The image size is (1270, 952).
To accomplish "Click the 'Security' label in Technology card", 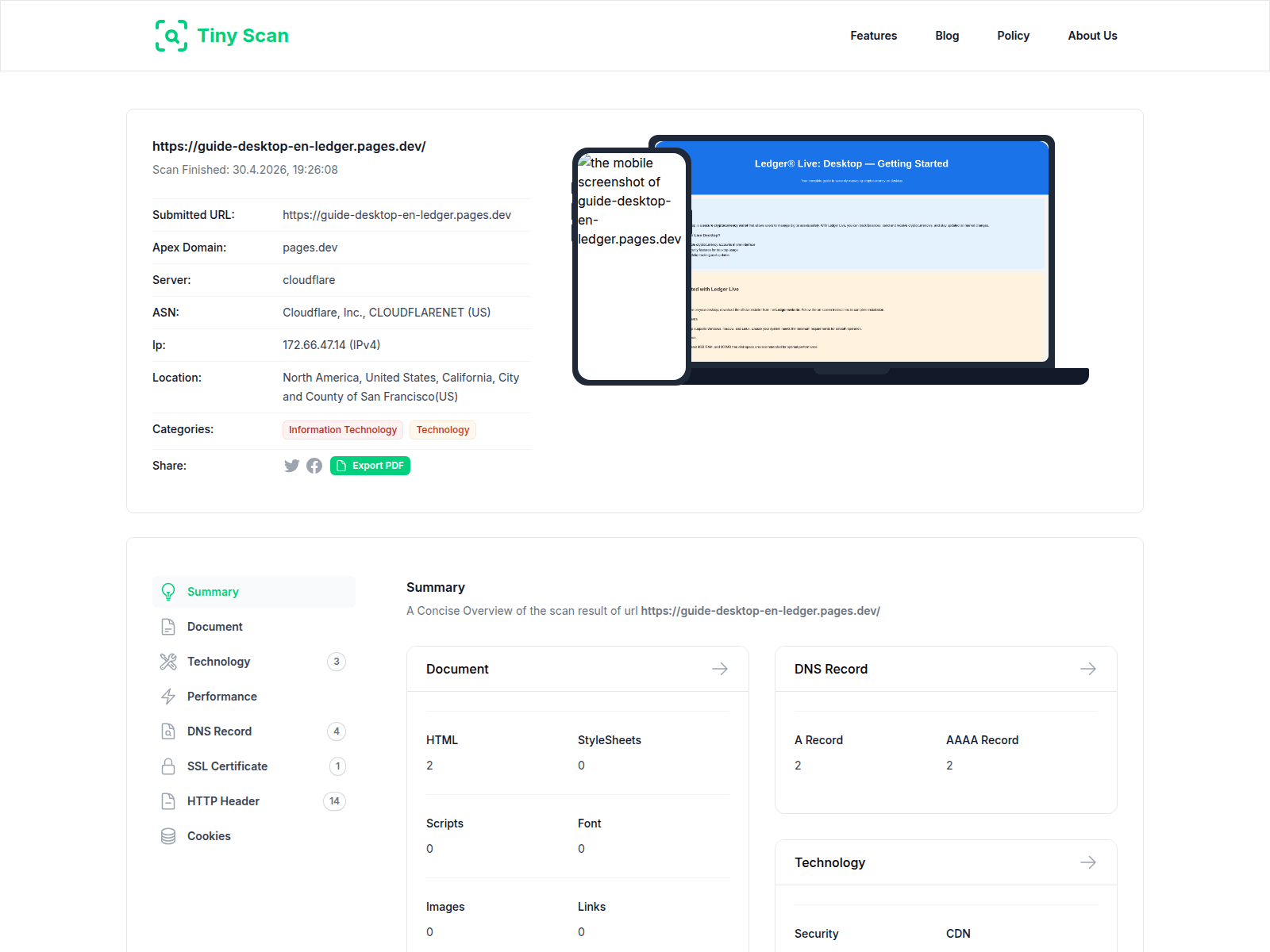I will (817, 934).
